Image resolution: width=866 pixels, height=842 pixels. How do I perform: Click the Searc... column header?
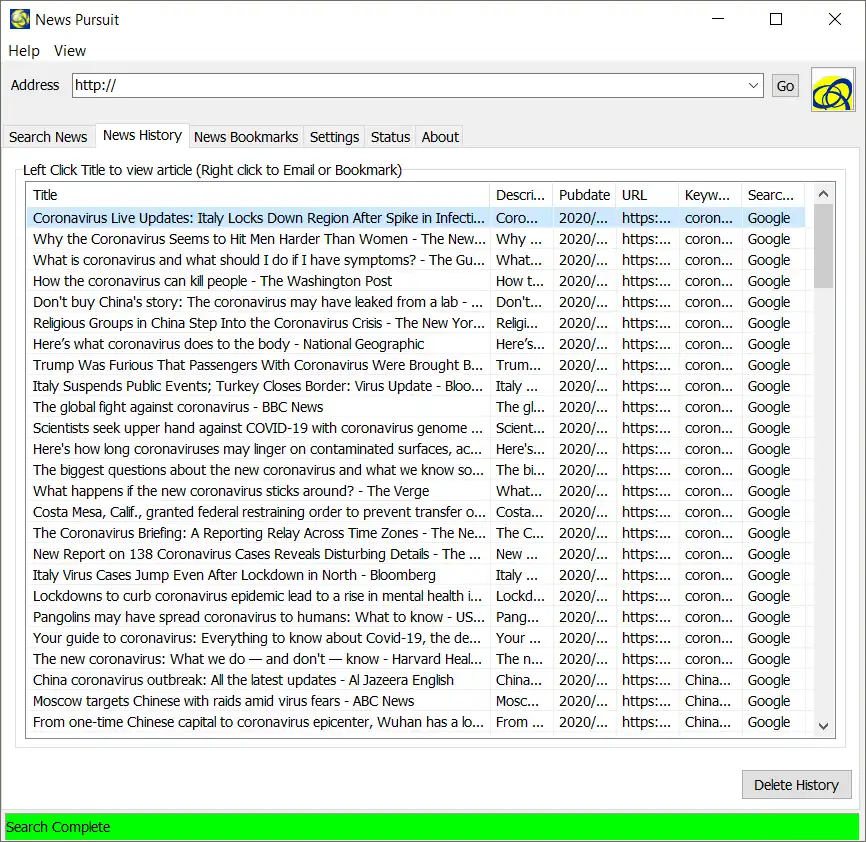(773, 195)
